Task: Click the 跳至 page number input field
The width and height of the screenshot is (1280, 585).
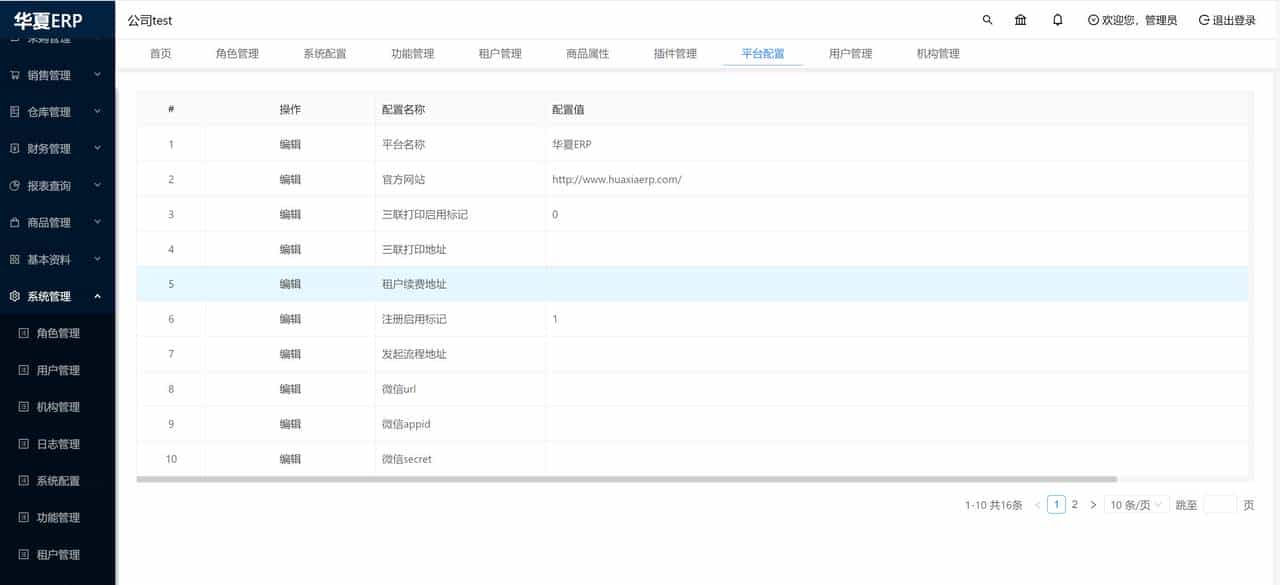Action: tap(1221, 505)
